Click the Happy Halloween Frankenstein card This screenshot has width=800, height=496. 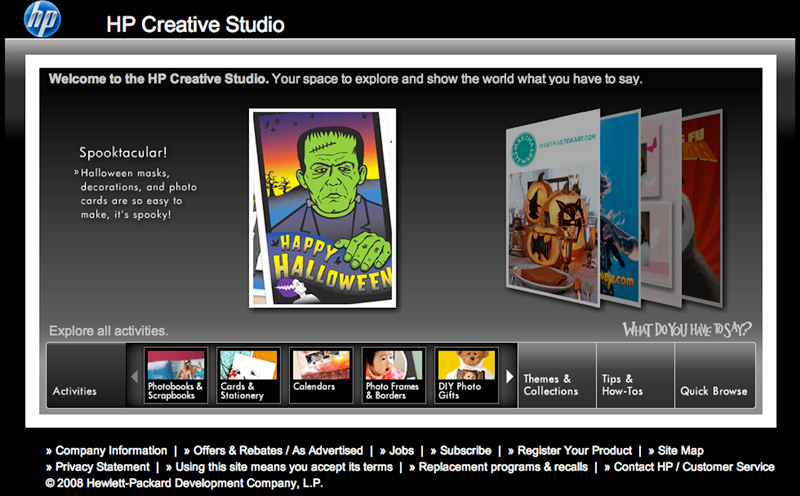pos(322,208)
